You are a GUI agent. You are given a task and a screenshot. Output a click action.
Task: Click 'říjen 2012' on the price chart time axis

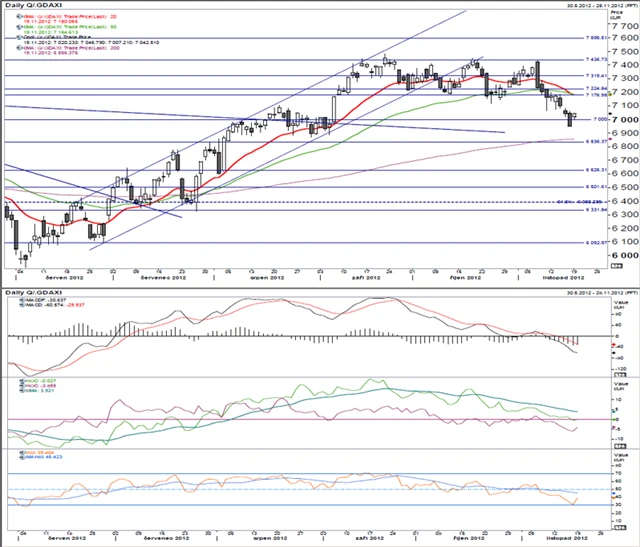pyautogui.click(x=465, y=278)
